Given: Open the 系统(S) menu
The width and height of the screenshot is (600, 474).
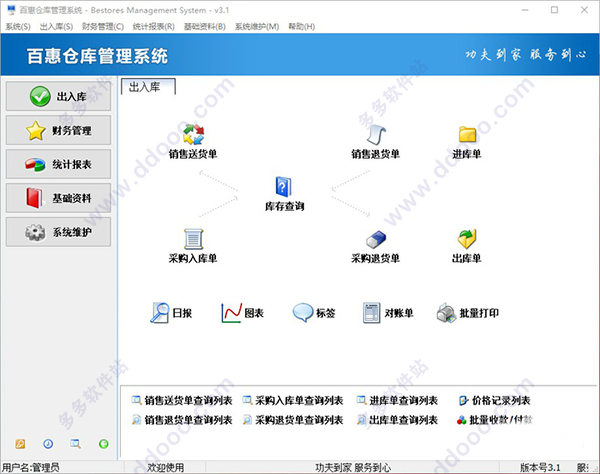Looking at the screenshot, I should [x=18, y=26].
